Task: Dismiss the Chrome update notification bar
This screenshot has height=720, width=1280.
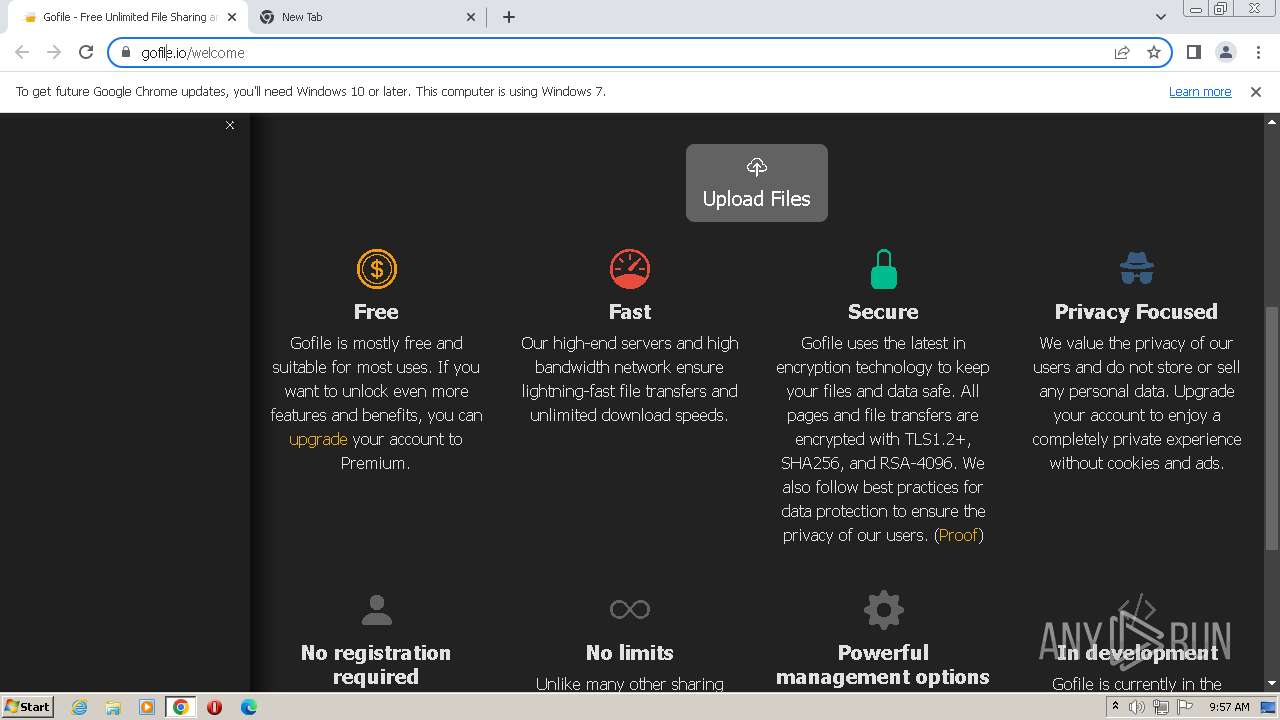Action: [x=1256, y=91]
